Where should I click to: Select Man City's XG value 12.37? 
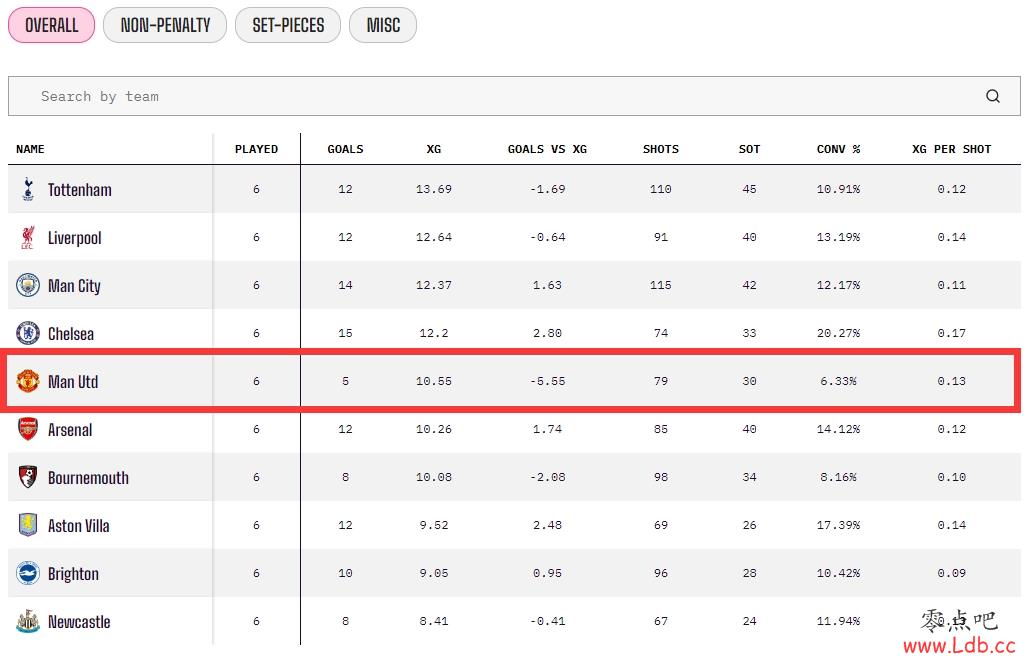pyautogui.click(x=433, y=286)
